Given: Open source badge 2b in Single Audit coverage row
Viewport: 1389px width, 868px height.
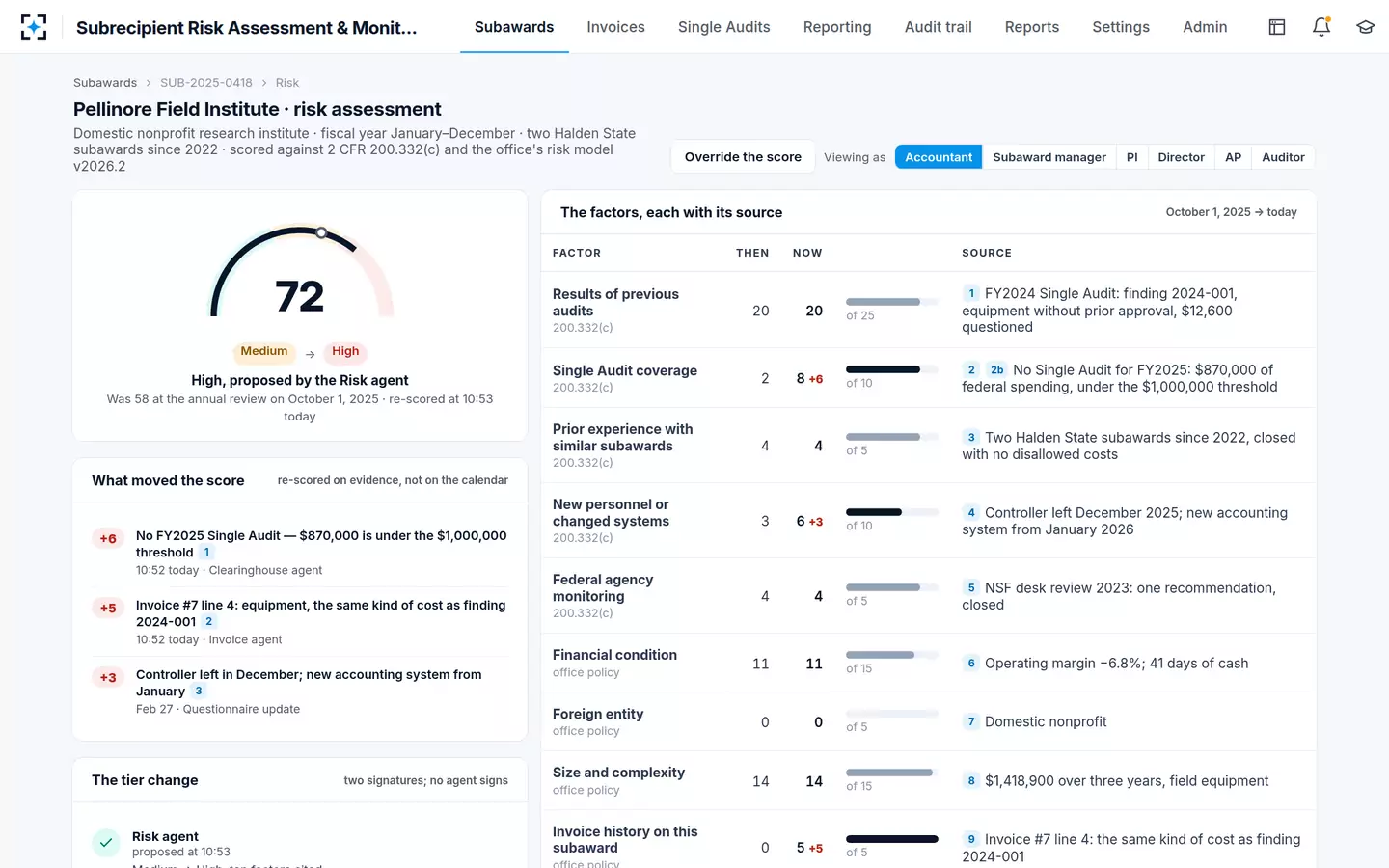Looking at the screenshot, I should tap(996, 369).
